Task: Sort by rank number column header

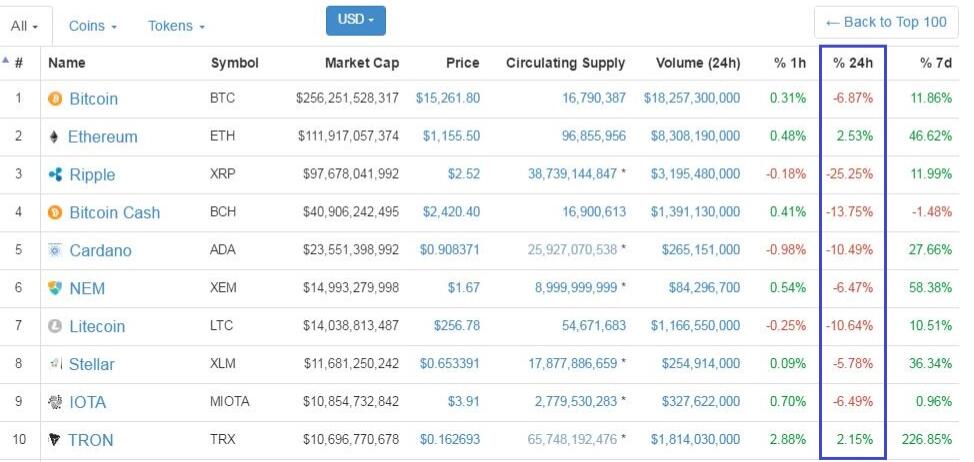Action: pyautogui.click(x=18, y=63)
